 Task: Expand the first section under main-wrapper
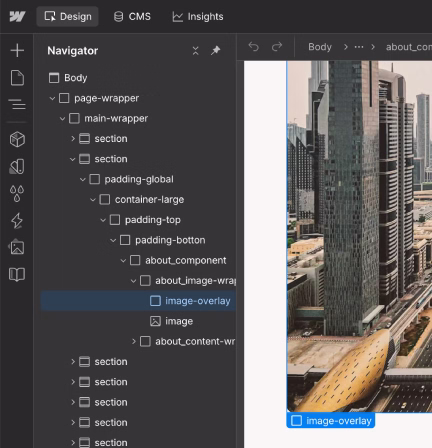[x=73, y=139]
